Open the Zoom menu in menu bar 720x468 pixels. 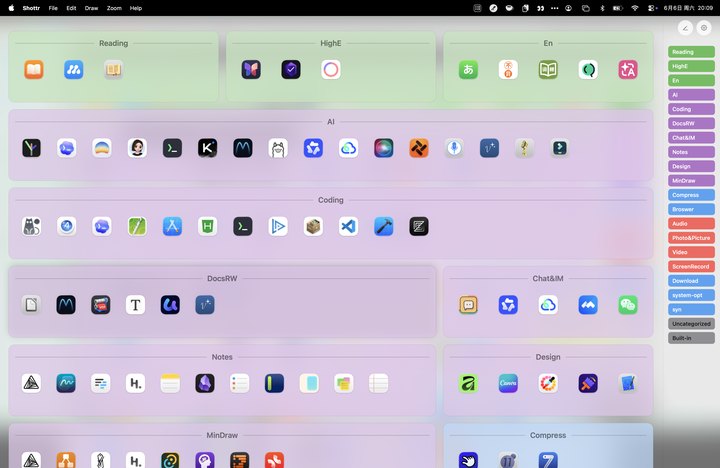point(114,8)
